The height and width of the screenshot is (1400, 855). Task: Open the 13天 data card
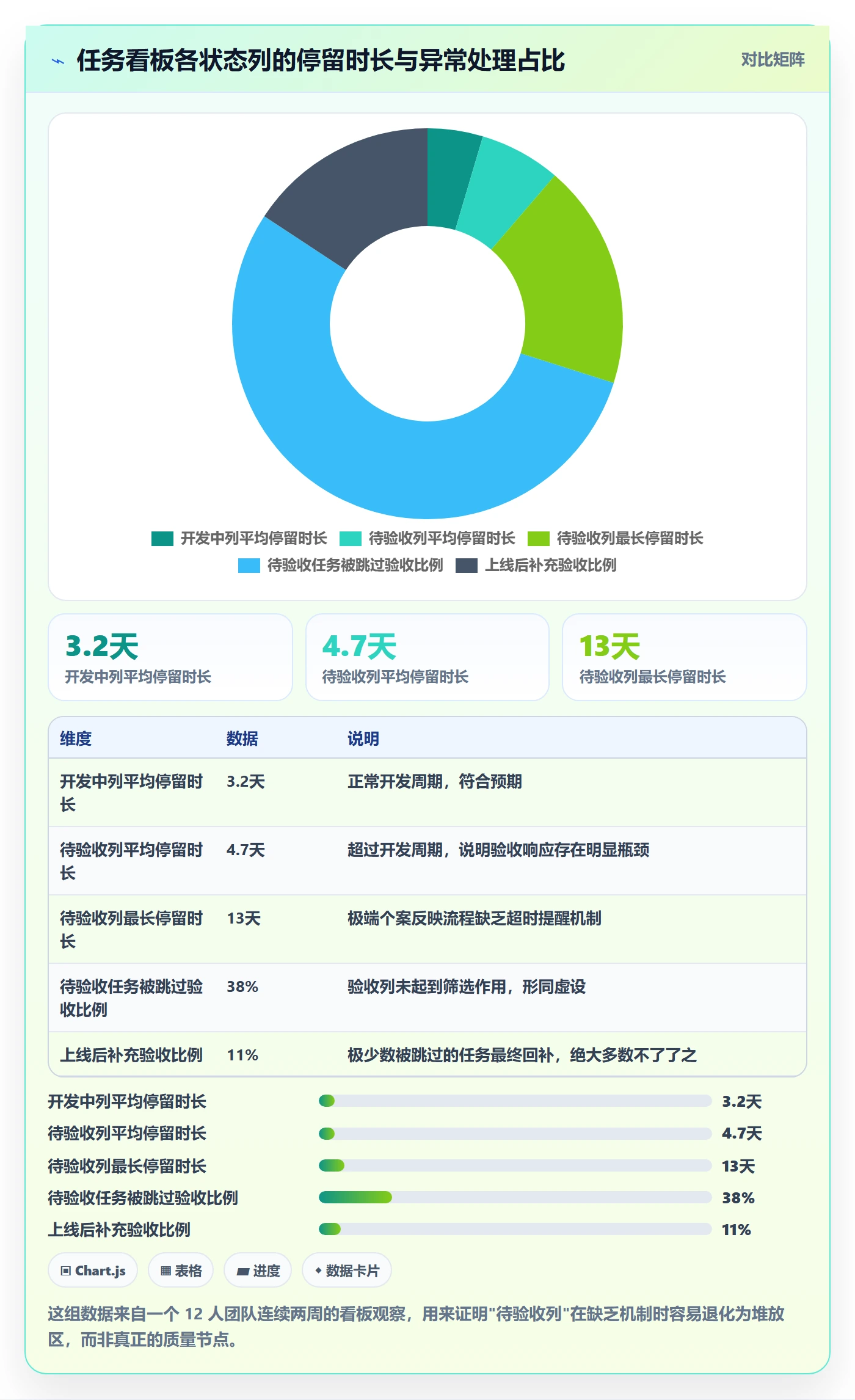(x=685, y=657)
